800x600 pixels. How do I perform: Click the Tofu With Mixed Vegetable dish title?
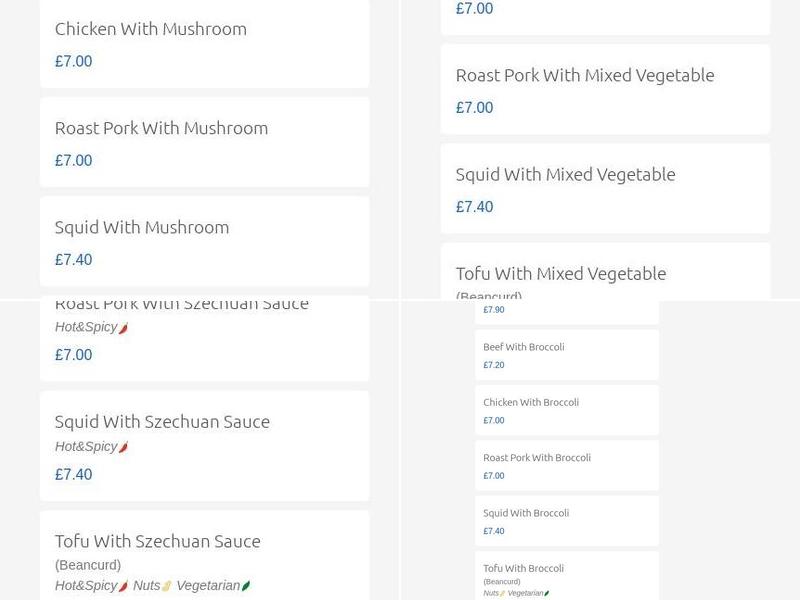click(561, 273)
